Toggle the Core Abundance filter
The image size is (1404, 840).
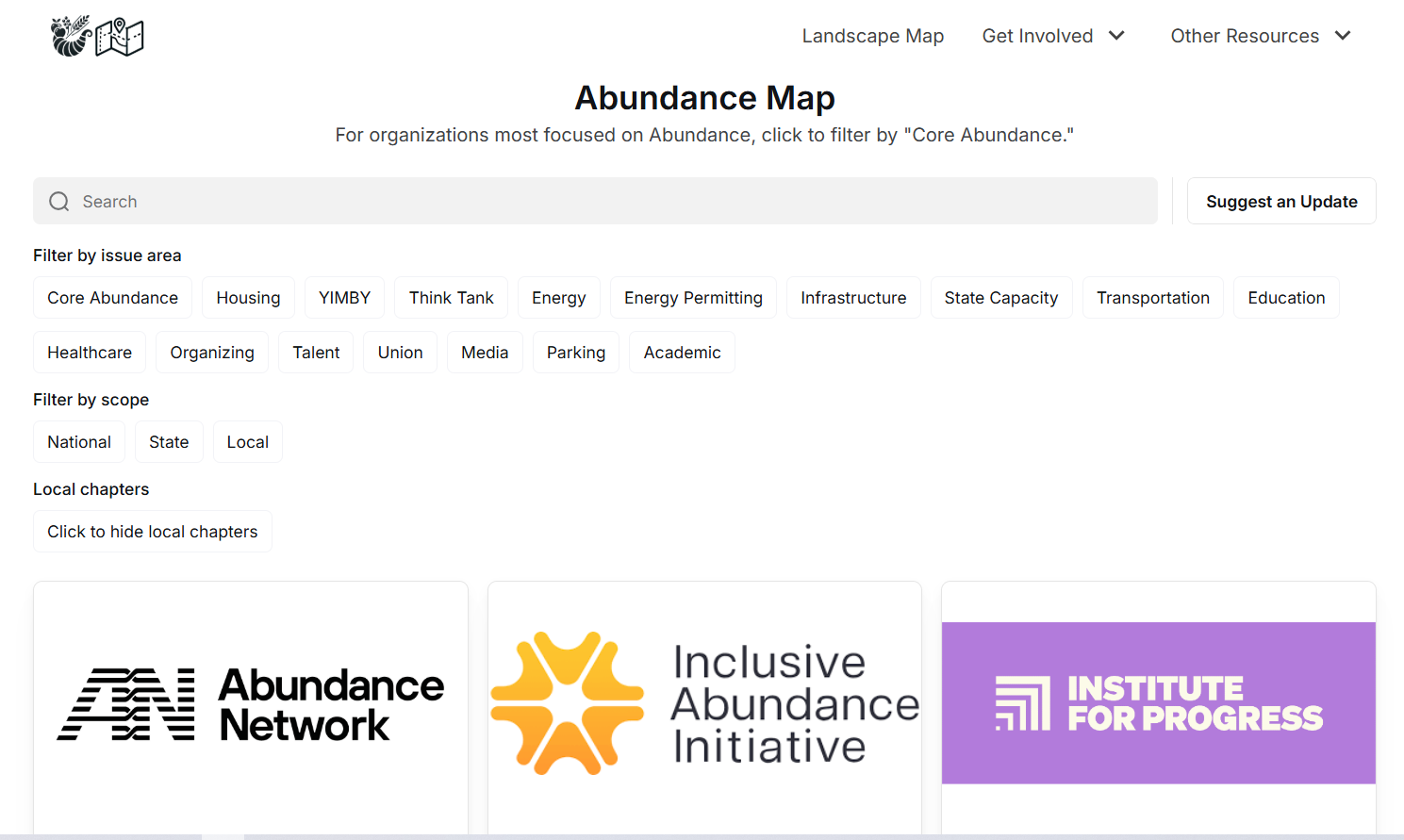[113, 298]
